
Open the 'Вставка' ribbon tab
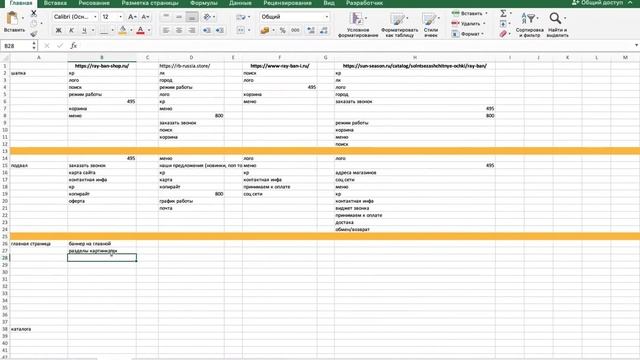tap(55, 3)
